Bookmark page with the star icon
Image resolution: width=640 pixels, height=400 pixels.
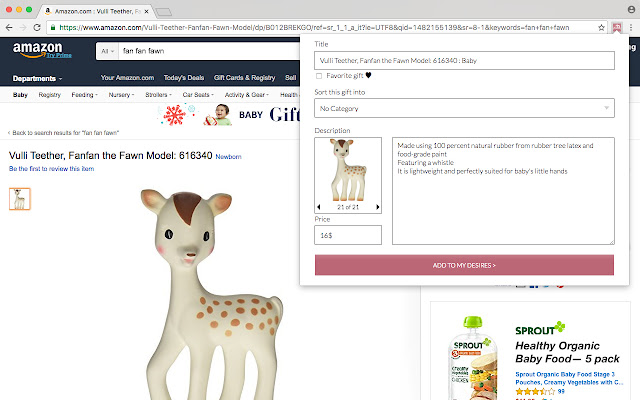(601, 27)
